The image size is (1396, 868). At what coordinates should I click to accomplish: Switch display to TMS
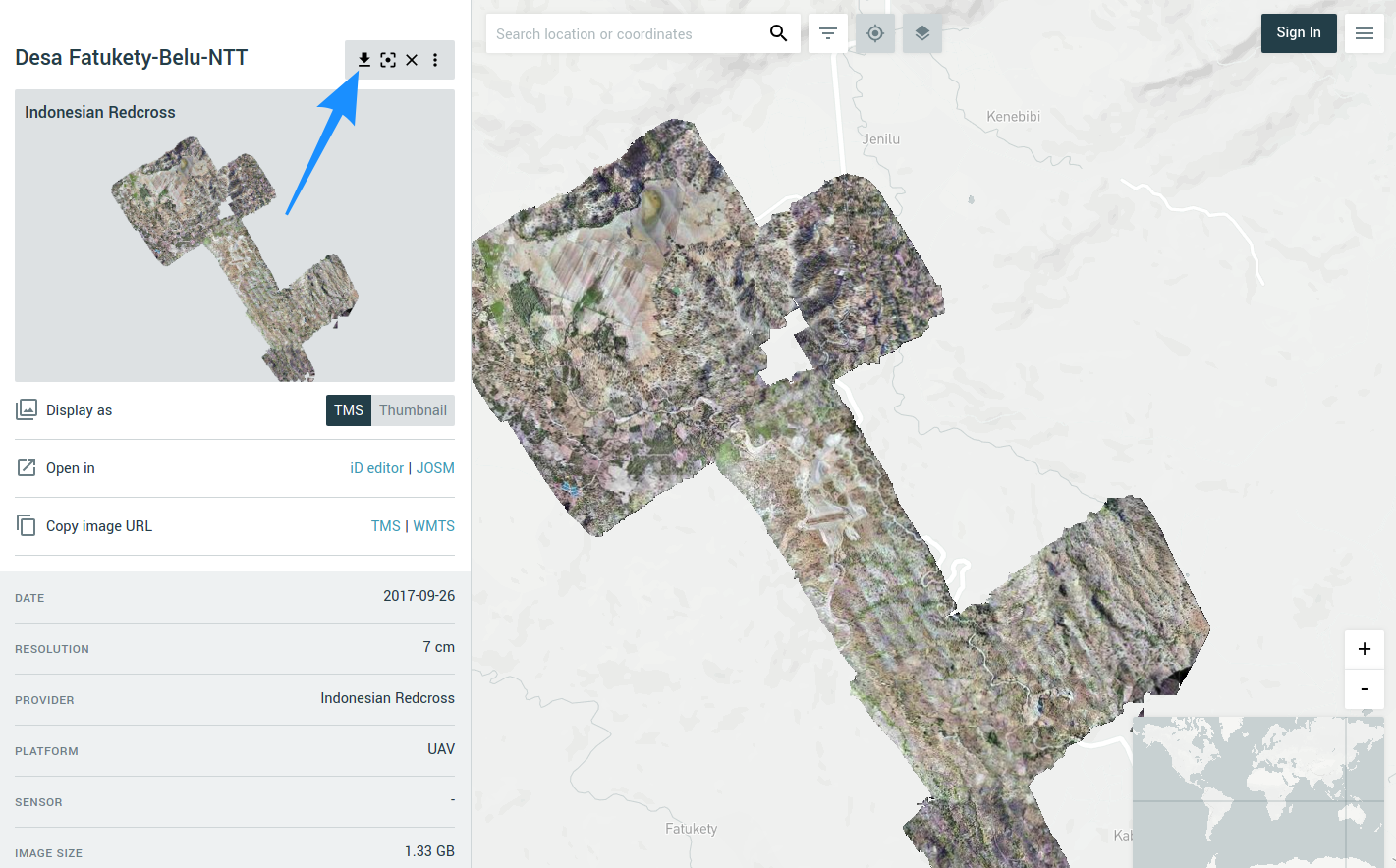(x=349, y=410)
